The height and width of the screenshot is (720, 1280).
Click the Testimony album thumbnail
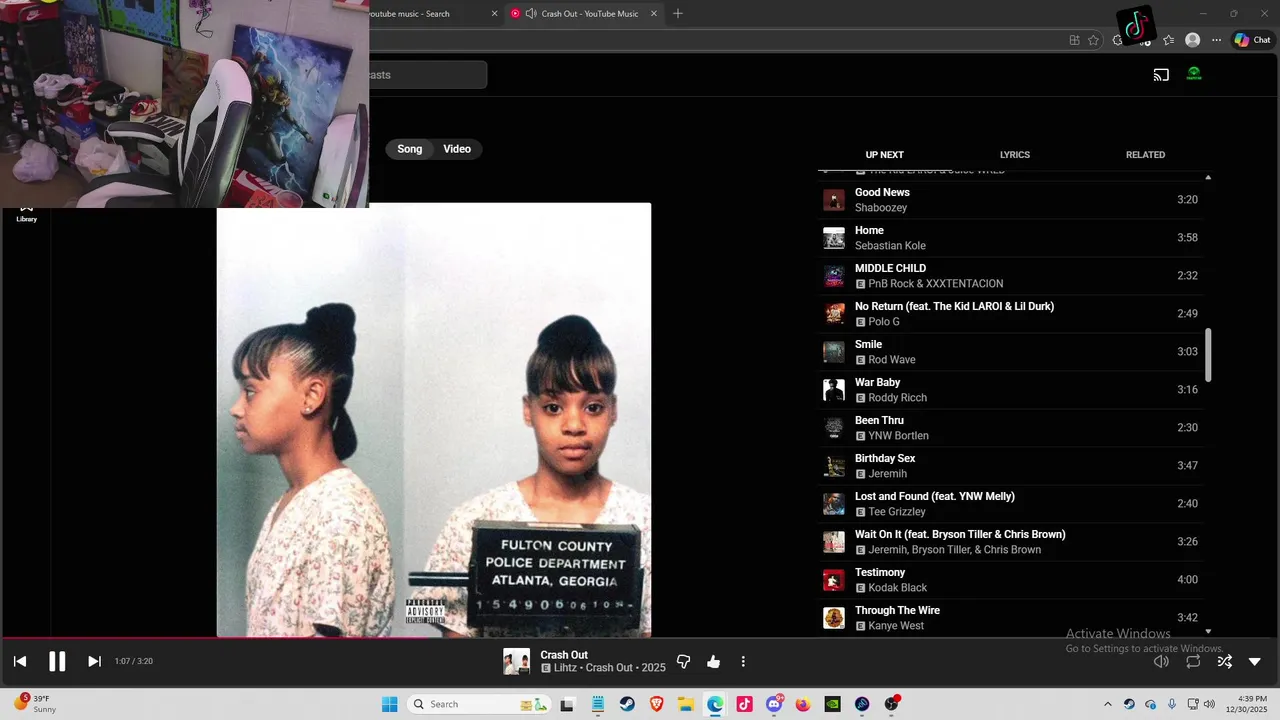pos(834,580)
